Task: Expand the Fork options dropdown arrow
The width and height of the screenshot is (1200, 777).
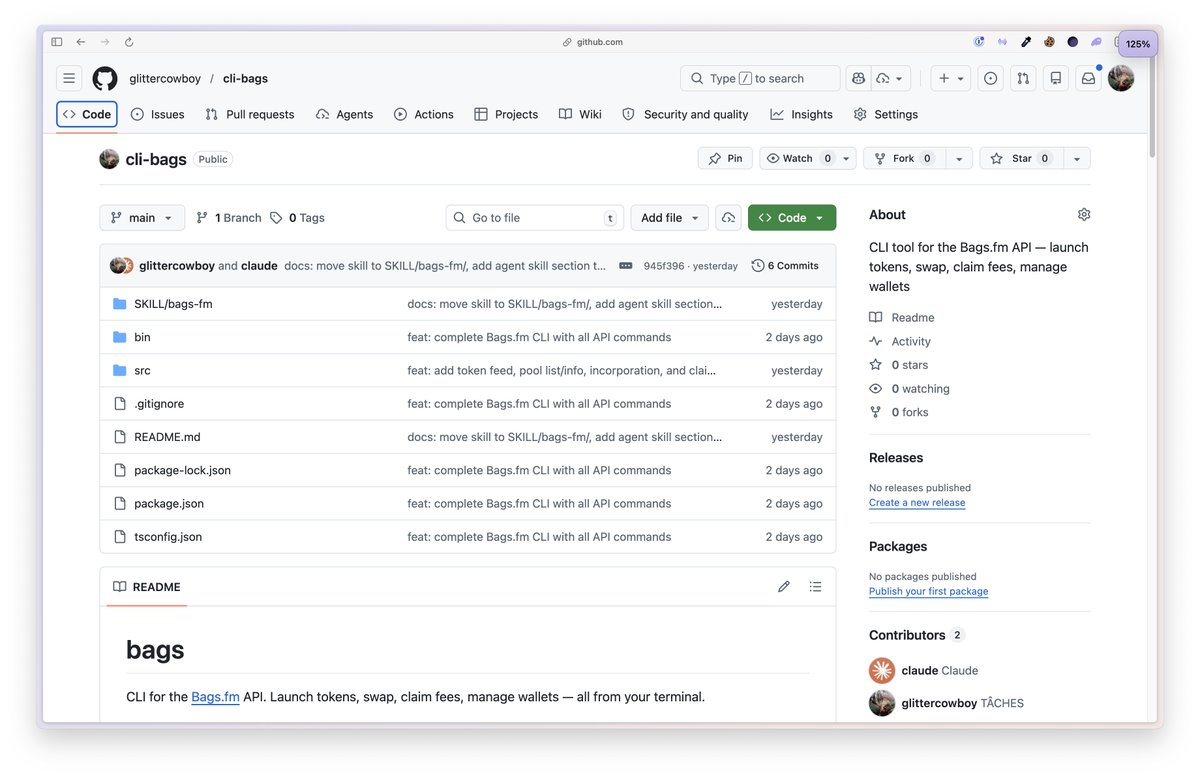Action: 959,158
